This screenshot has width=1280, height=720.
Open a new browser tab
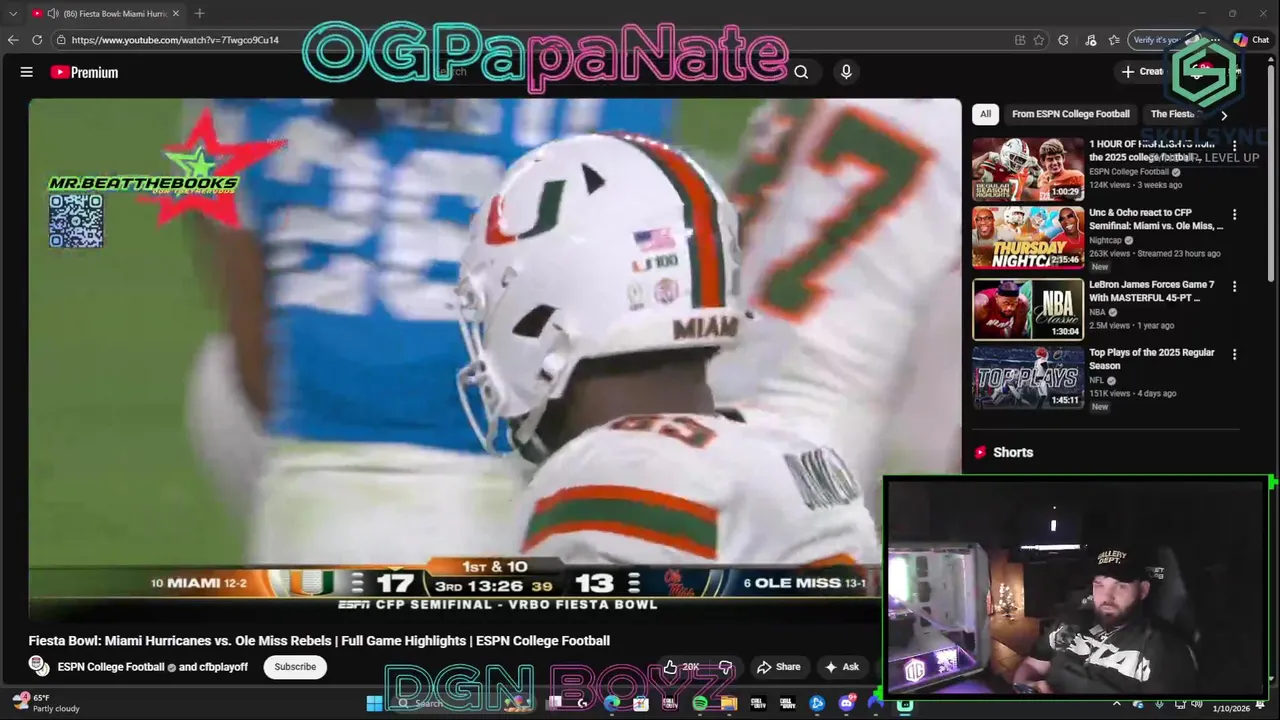(x=199, y=13)
